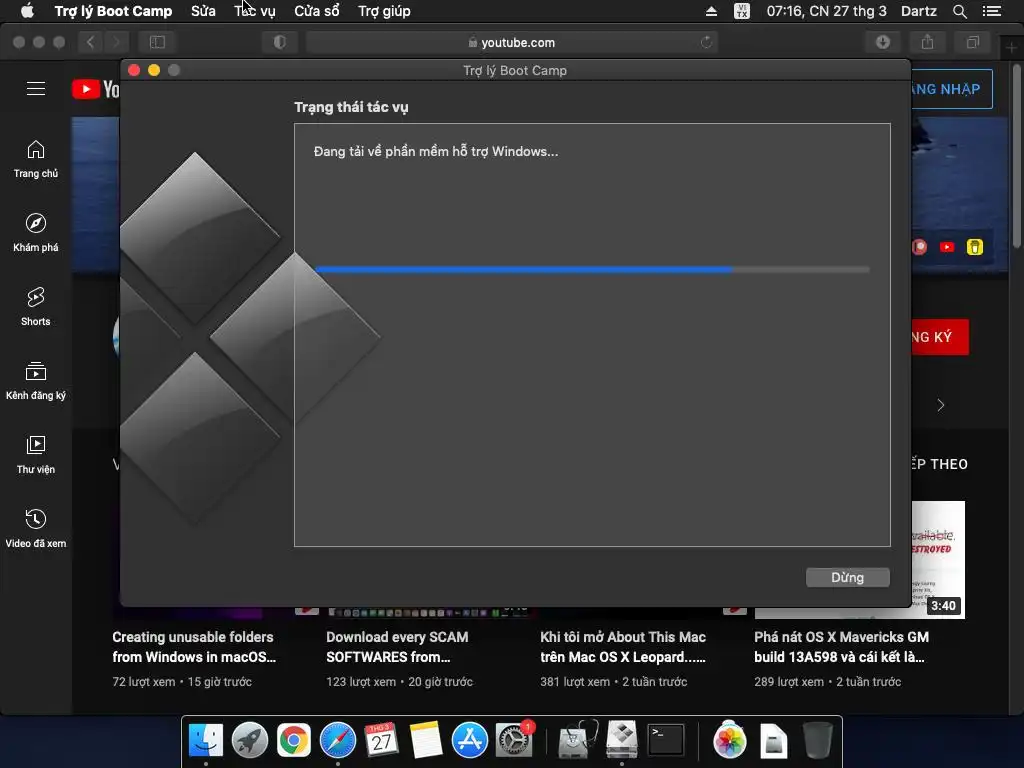Open the Tác vụ menu
The width and height of the screenshot is (1024, 768).
255,10
